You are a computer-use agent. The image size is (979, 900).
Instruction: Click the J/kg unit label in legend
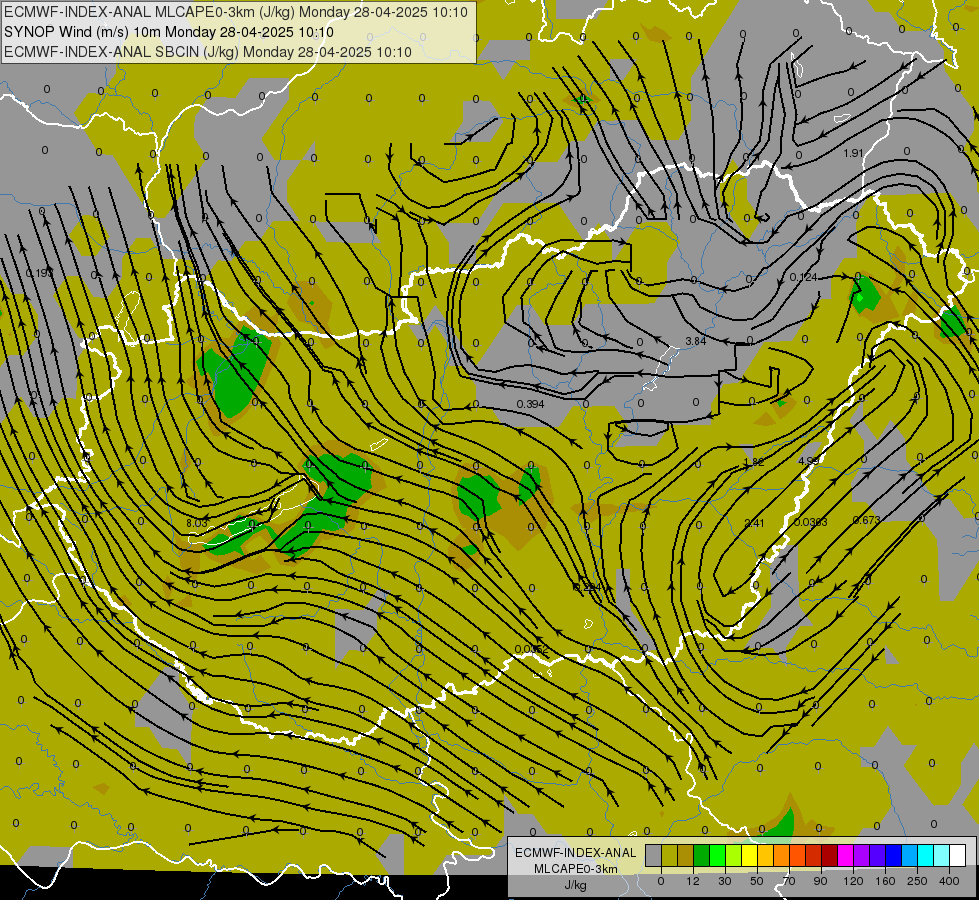[576, 885]
